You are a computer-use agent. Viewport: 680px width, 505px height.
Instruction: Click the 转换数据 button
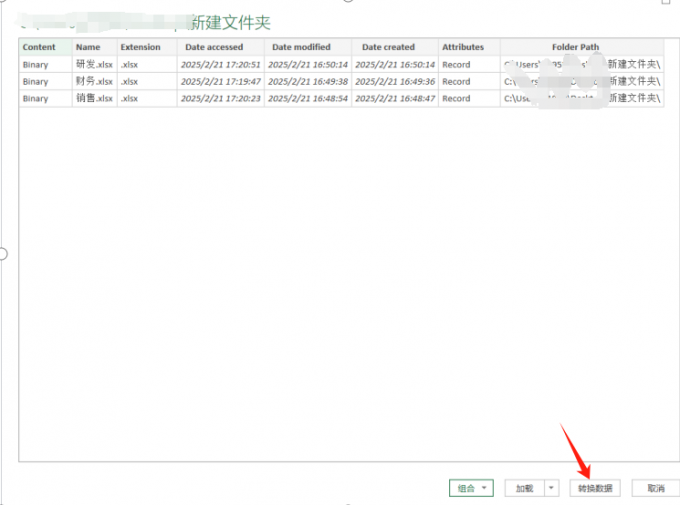(x=596, y=488)
